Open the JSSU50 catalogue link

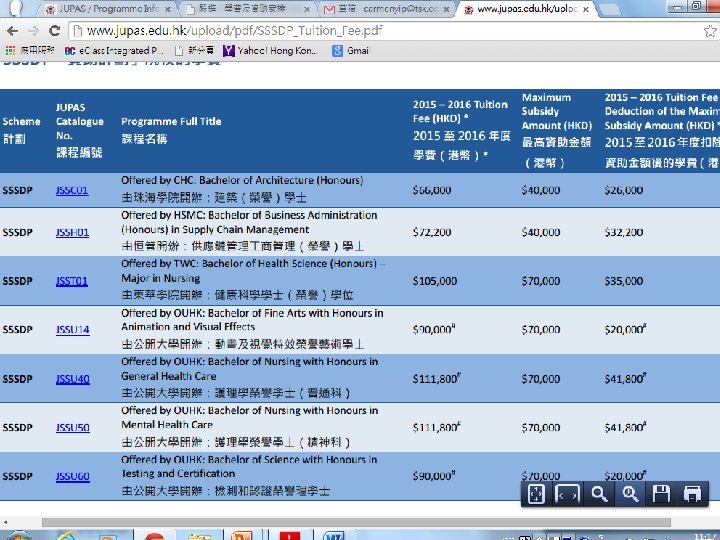(x=73, y=428)
